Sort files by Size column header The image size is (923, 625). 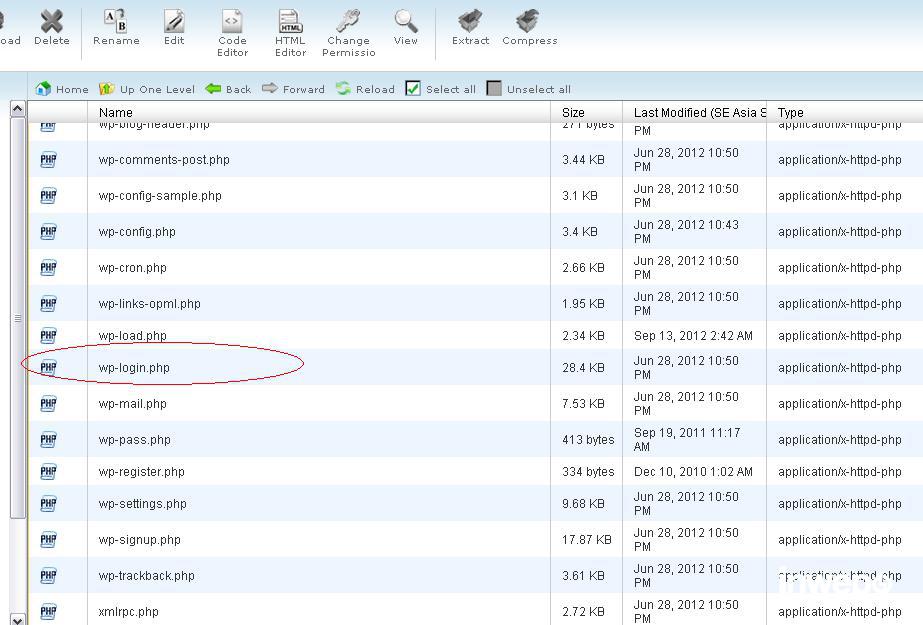coord(573,113)
